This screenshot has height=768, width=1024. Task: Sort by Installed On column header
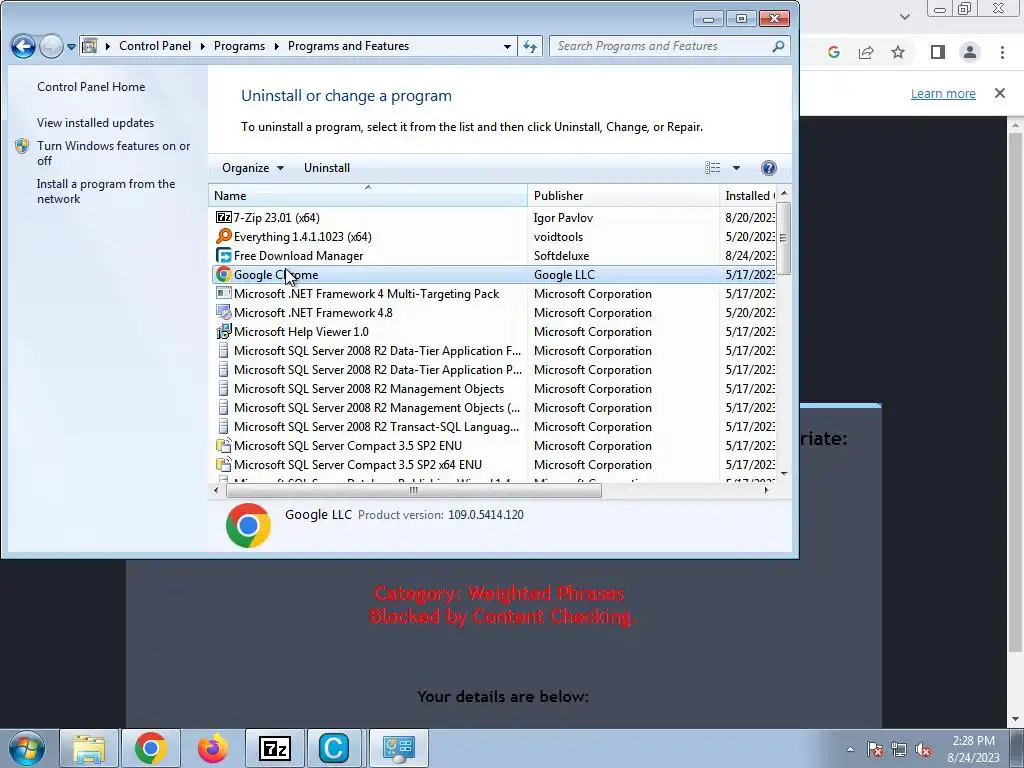pyautogui.click(x=749, y=195)
